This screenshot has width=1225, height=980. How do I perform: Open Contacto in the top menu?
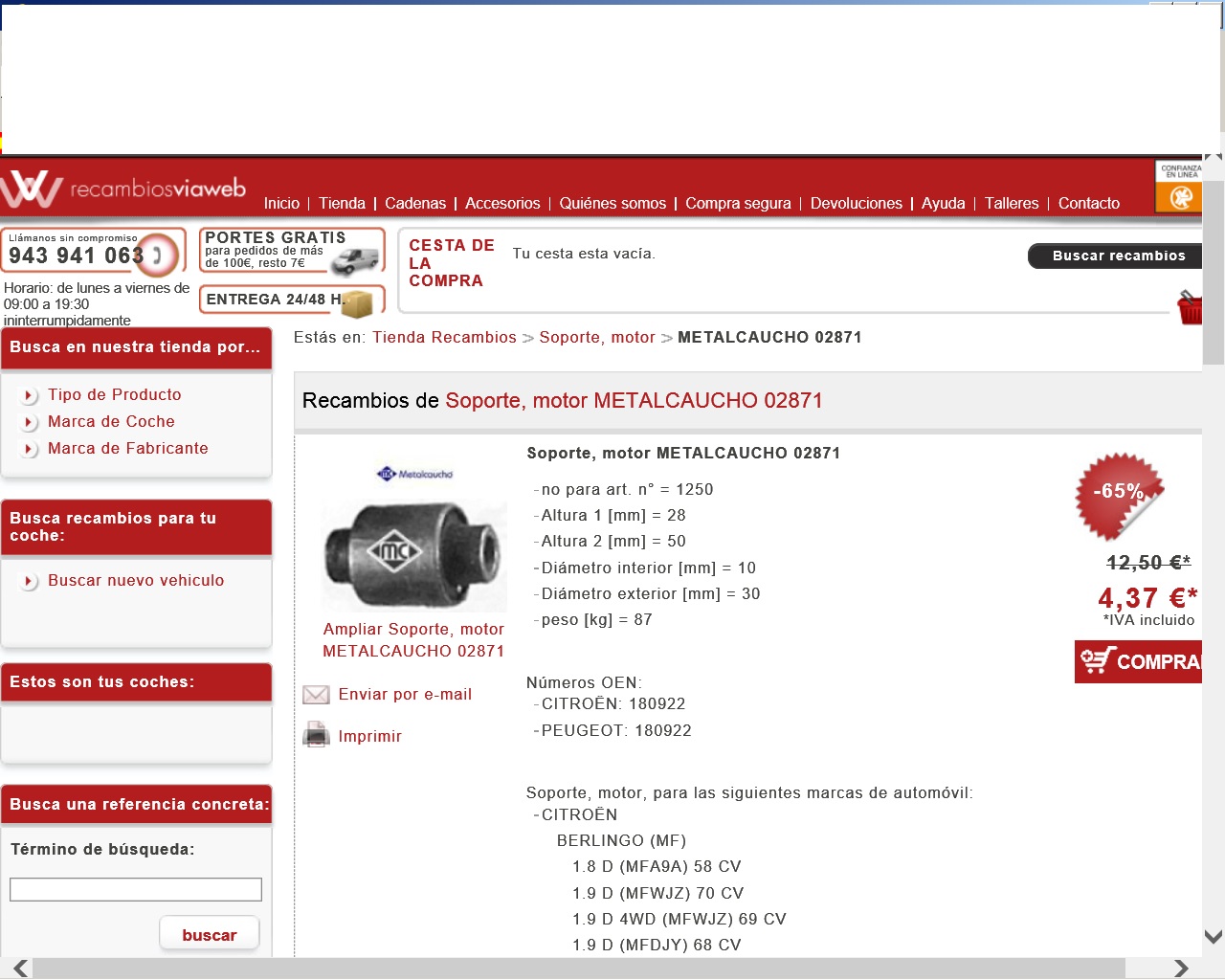[x=1089, y=203]
